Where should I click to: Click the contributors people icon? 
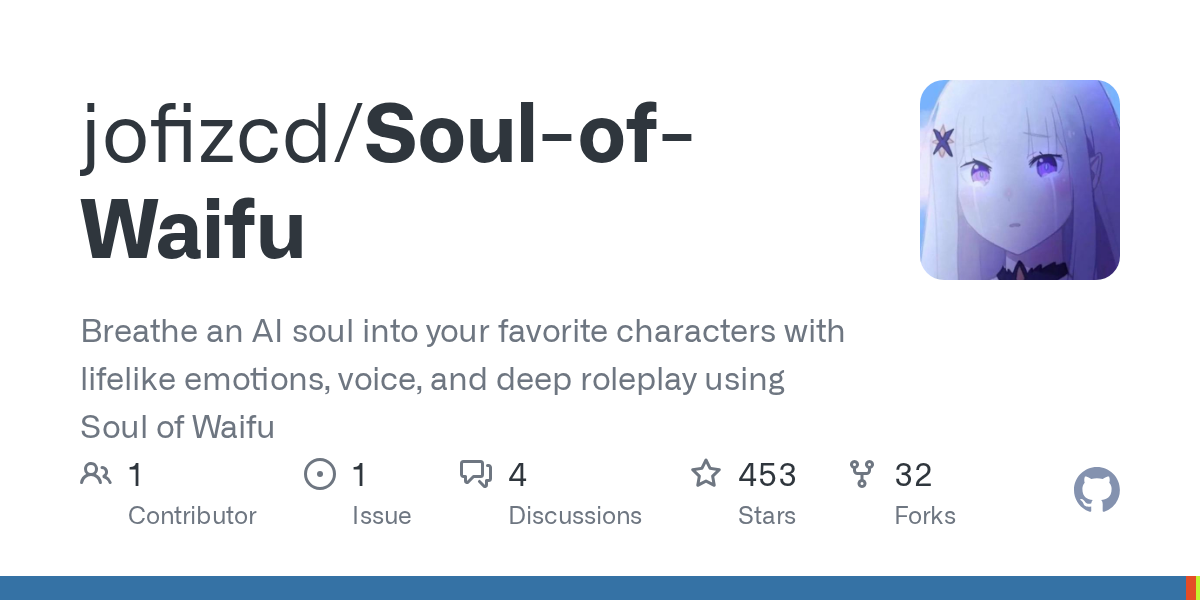96,473
